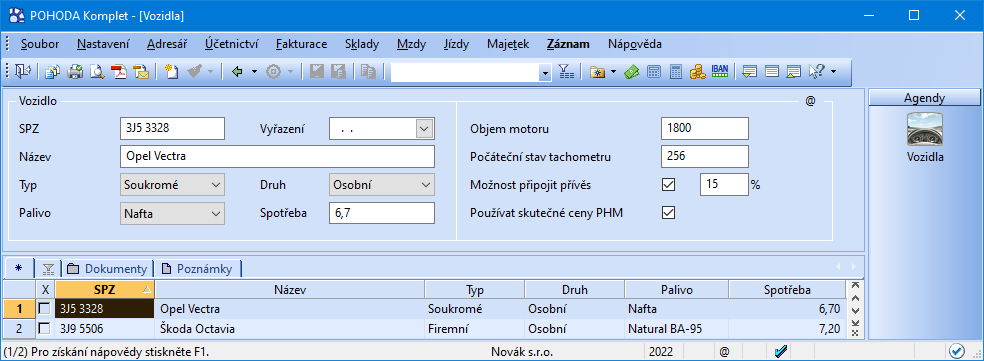Sort by the Název column header
The image size is (984, 361).
pyautogui.click(x=290, y=289)
